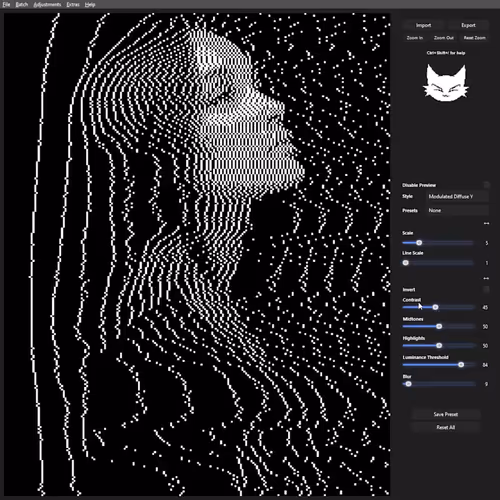Open the Adjustments menu
Screen dimensions: 500x500
(x=47, y=5)
